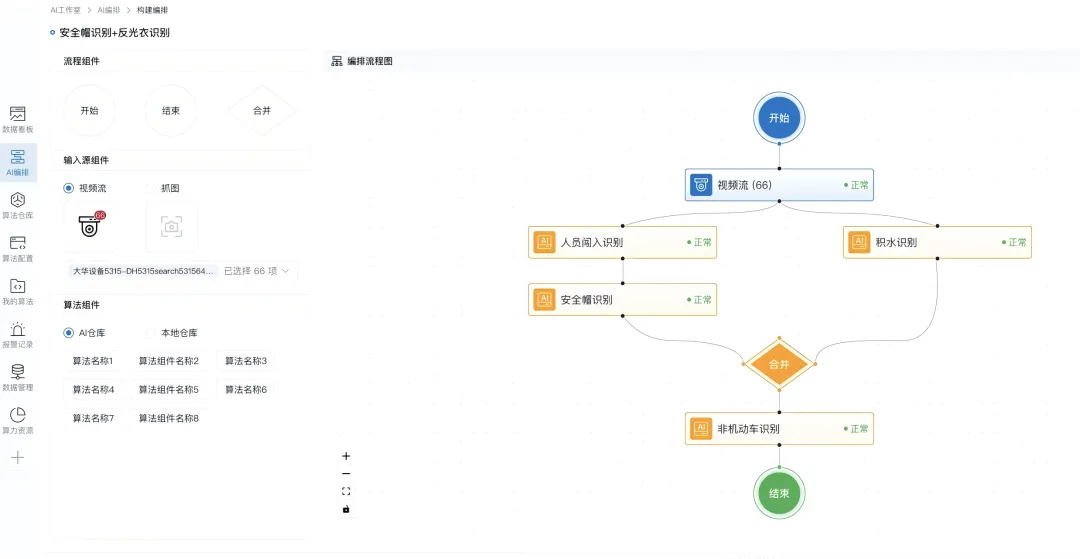
Task: Select the 安全帽识别 node
Action: pyautogui.click(x=623, y=299)
